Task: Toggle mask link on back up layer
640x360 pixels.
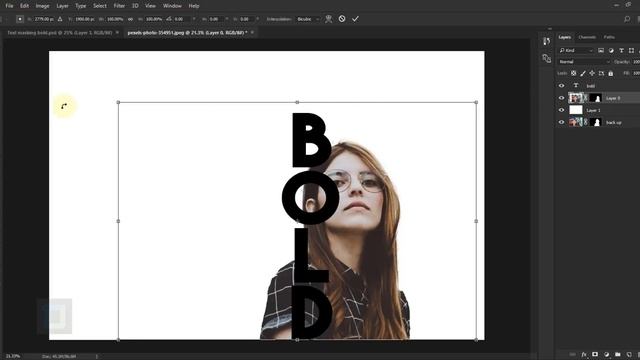Action: click(586, 122)
